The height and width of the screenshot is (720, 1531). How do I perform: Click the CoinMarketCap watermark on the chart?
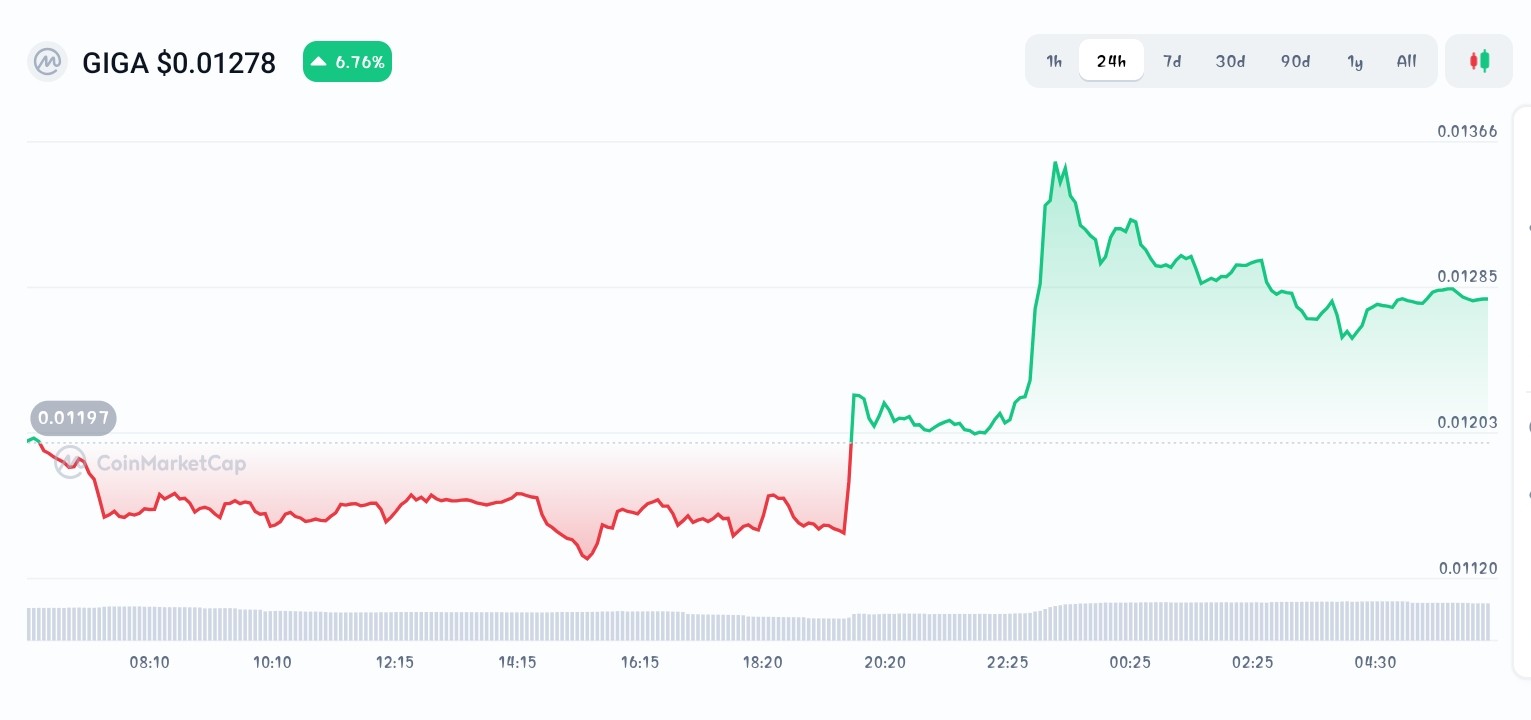point(152,462)
